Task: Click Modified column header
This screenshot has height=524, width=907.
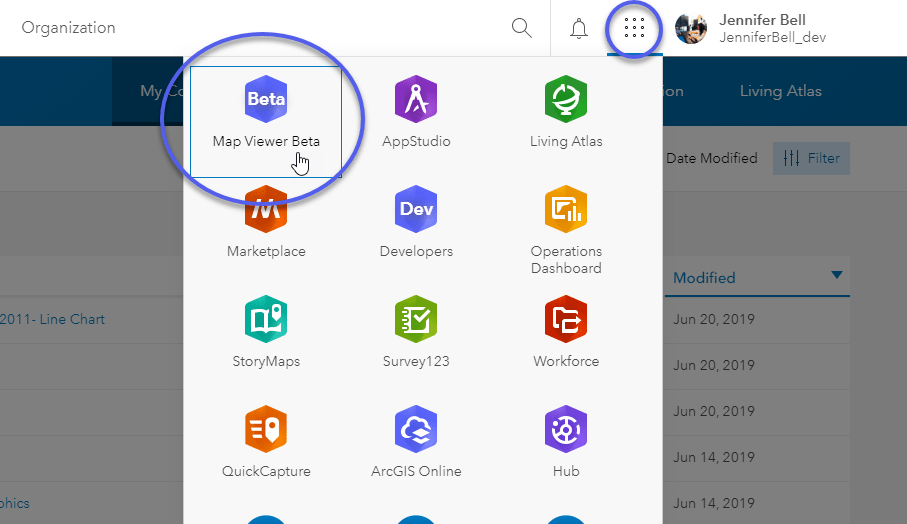Action: pyautogui.click(x=704, y=278)
